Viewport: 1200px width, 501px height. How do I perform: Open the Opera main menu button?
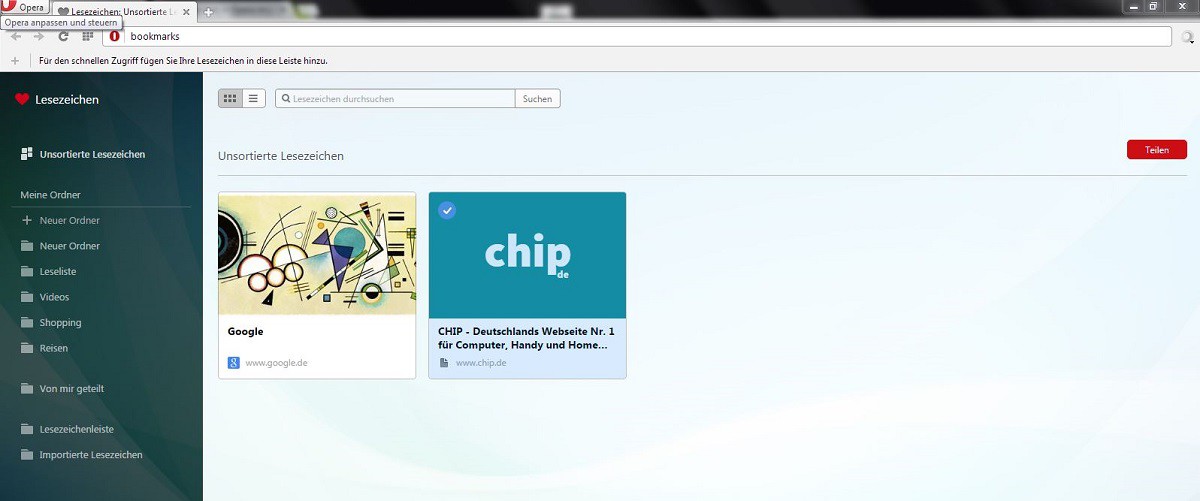pos(24,8)
